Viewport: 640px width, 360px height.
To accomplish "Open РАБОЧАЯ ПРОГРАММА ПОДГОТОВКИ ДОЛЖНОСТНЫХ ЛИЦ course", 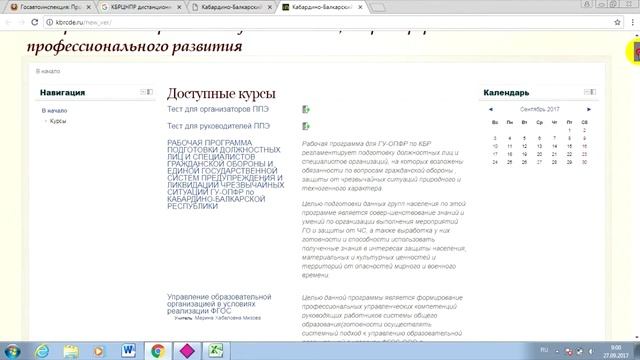I will 226,174.
